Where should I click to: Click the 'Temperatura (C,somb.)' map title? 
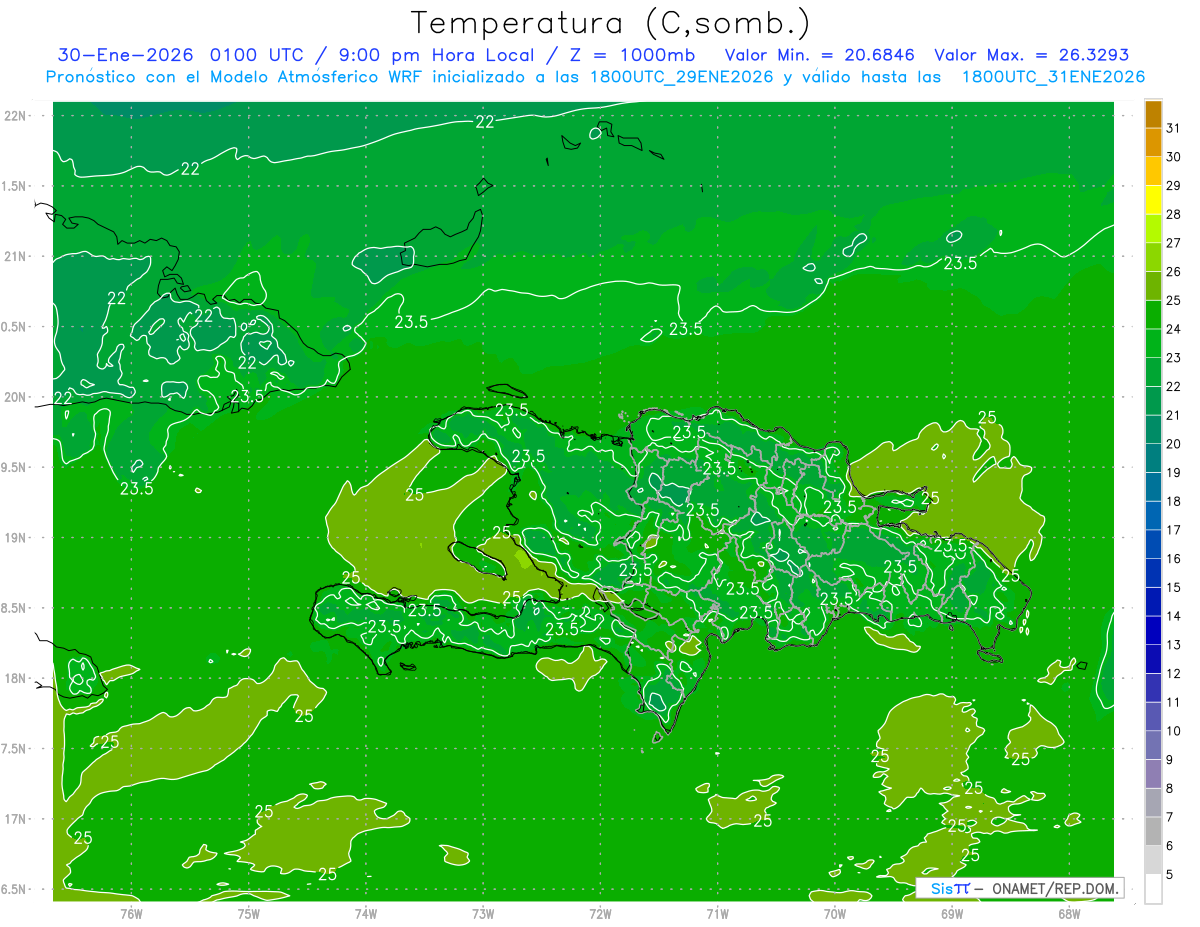click(x=611, y=23)
